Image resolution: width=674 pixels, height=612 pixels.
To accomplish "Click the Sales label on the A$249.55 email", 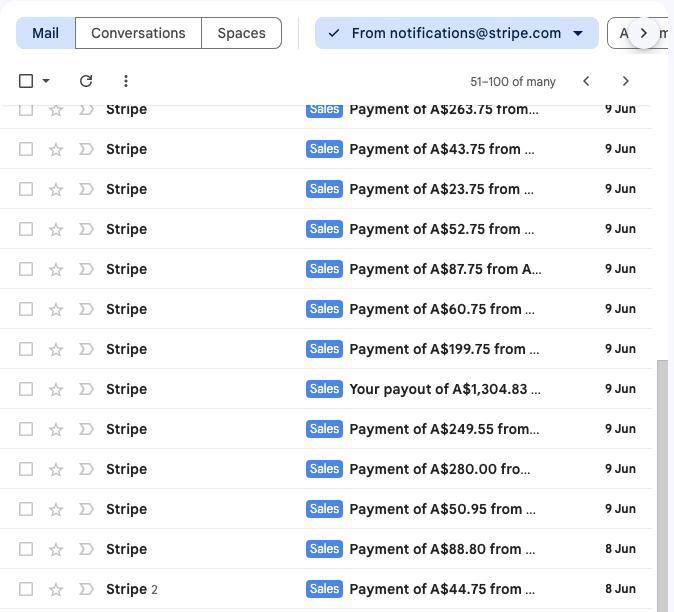I will point(324,429).
